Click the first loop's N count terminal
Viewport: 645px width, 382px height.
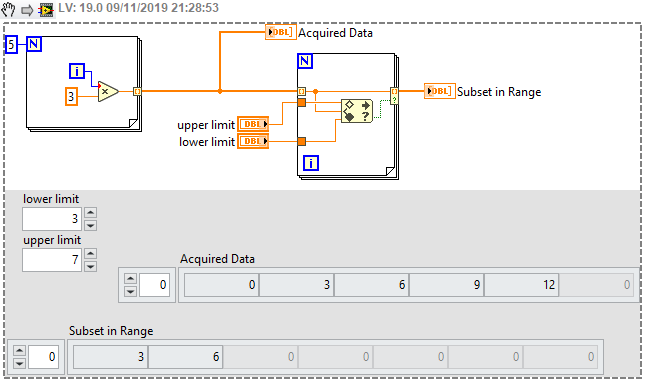click(34, 44)
